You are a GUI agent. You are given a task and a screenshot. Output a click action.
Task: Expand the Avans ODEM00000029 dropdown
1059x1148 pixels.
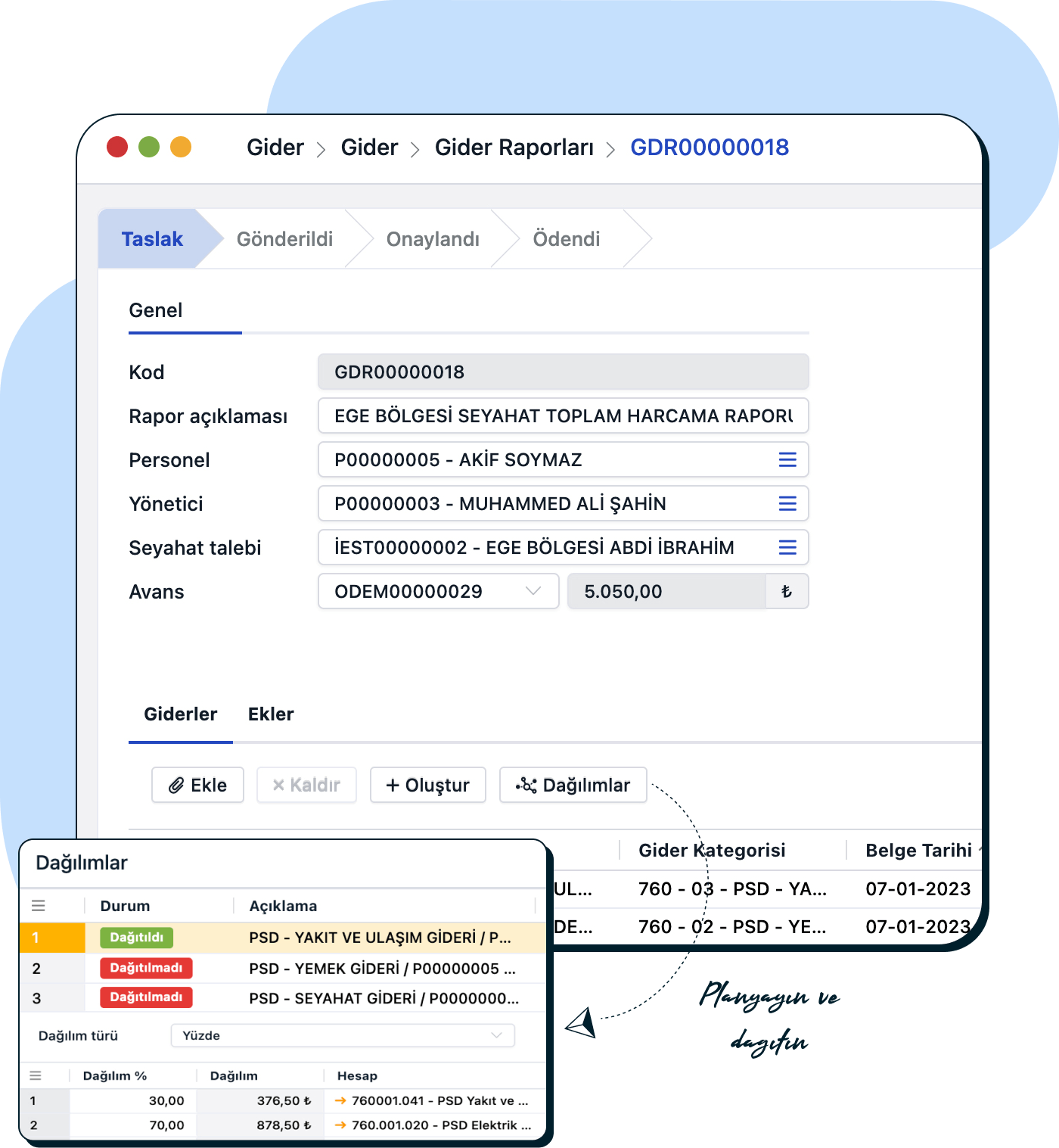533,591
